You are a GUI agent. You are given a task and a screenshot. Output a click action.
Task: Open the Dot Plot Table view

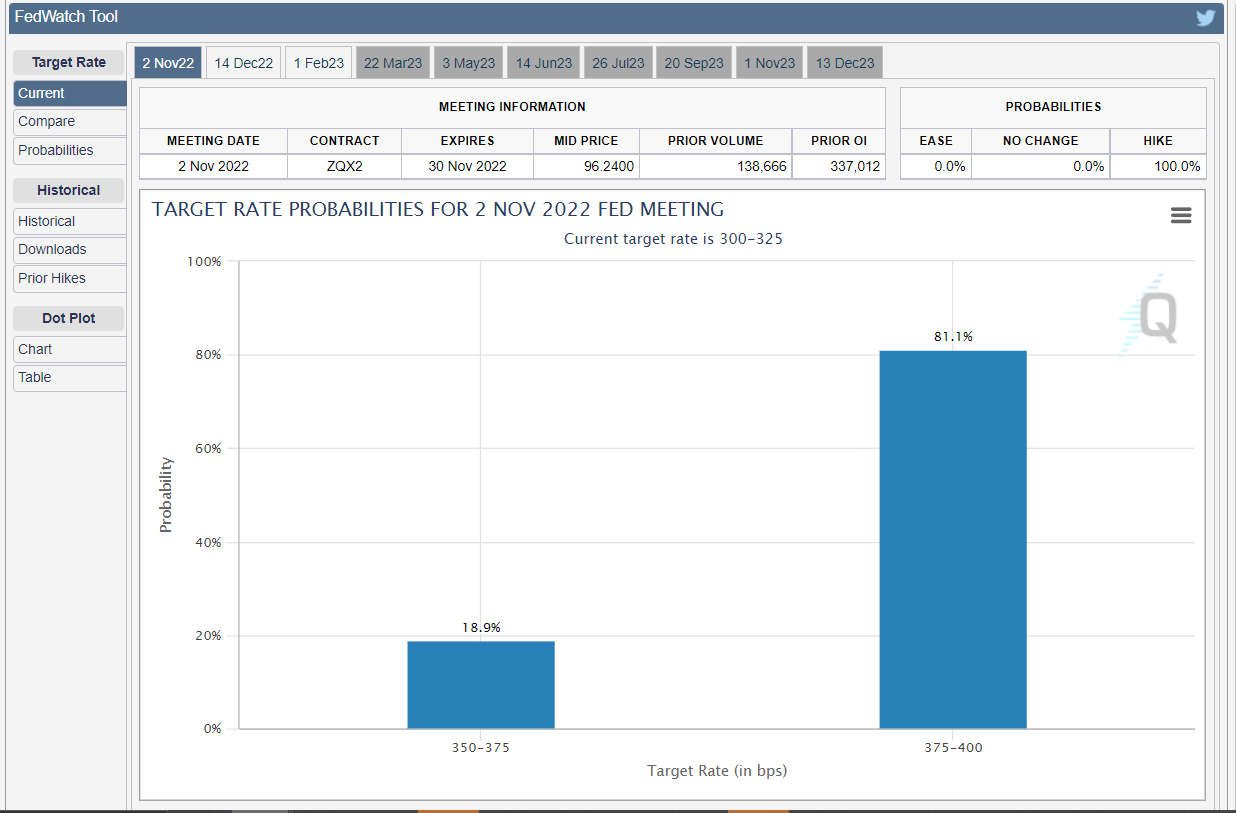(x=70, y=378)
